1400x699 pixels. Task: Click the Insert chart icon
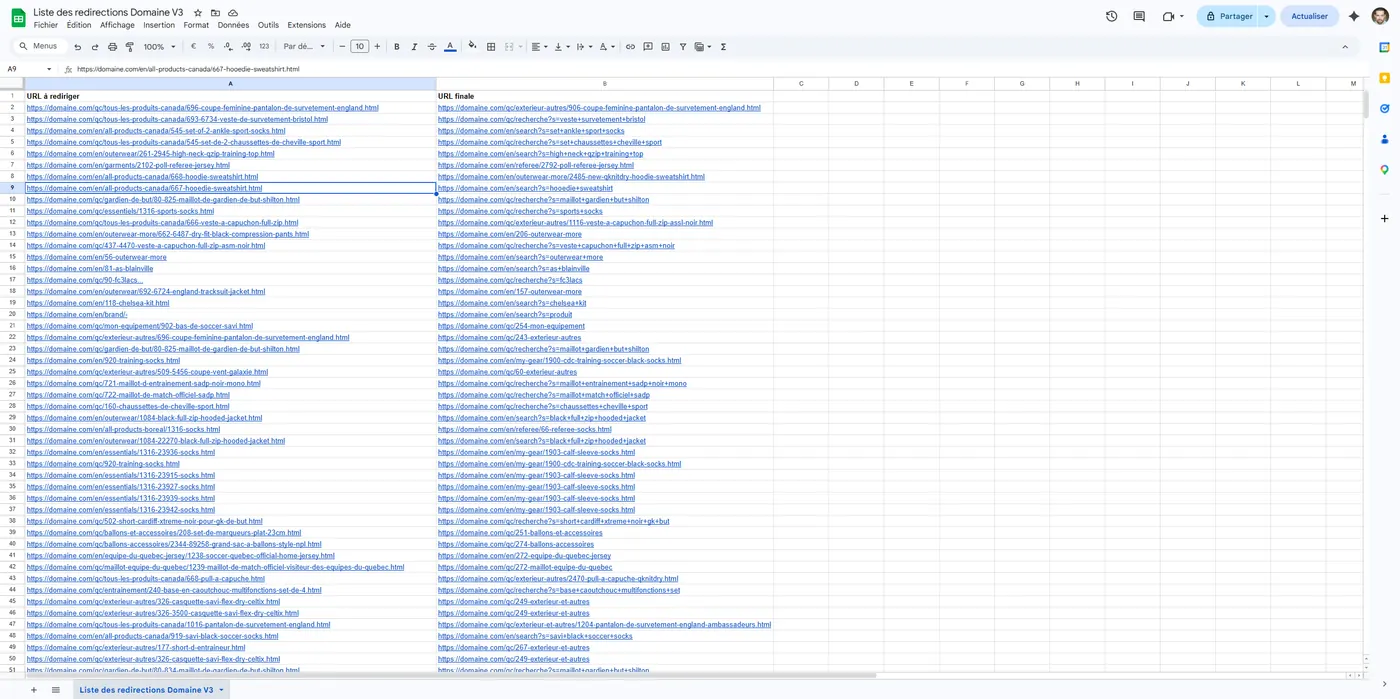click(665, 47)
